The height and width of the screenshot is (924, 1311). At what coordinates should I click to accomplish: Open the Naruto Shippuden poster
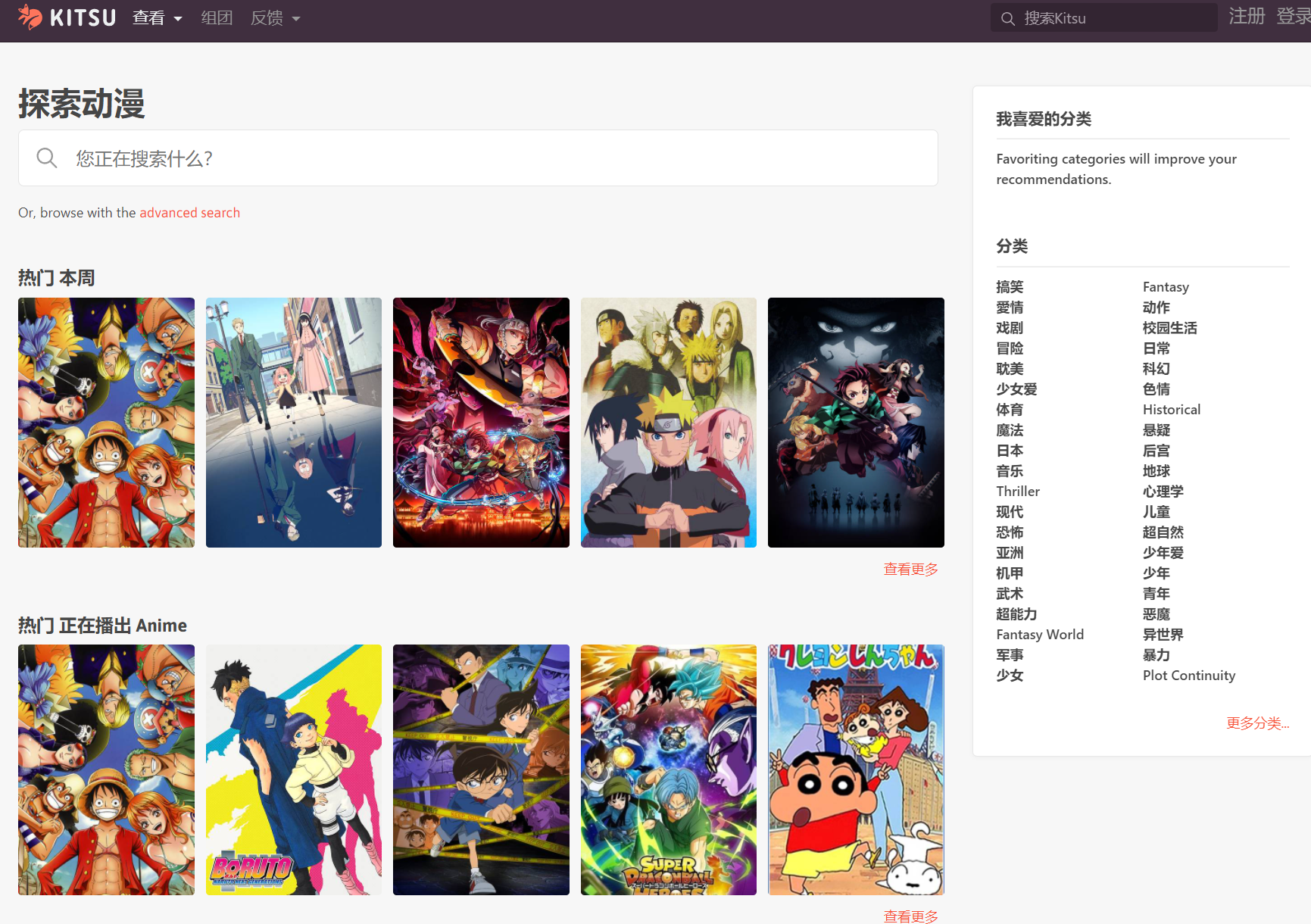[x=669, y=423]
